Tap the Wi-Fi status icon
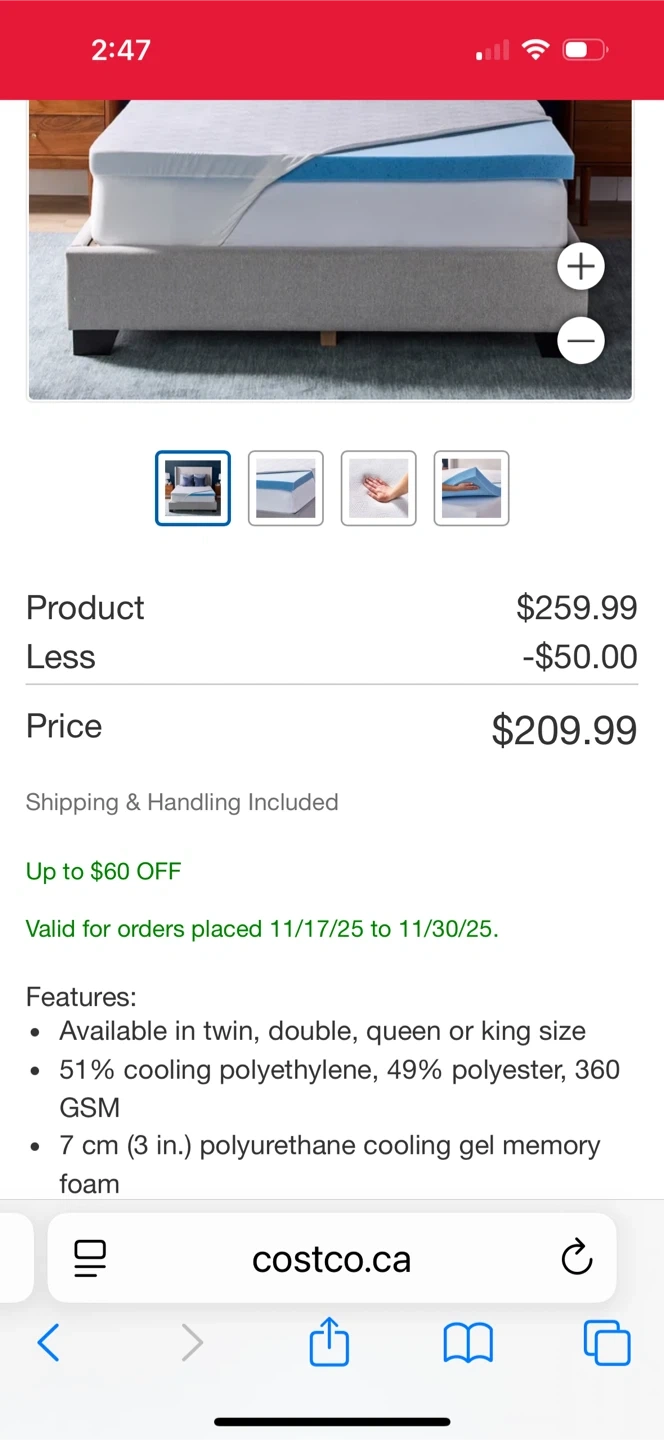The image size is (664, 1440). coord(537,50)
